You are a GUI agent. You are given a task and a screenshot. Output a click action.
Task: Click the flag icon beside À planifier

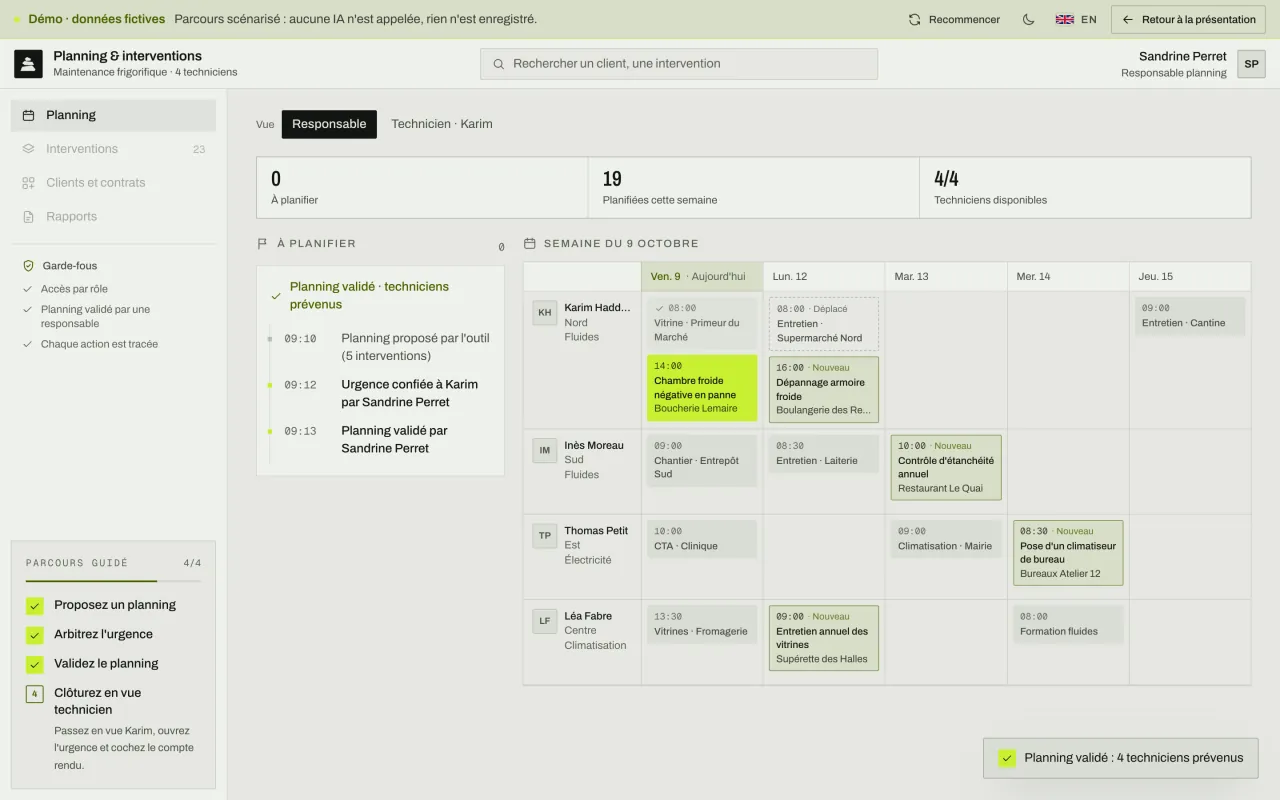point(263,243)
